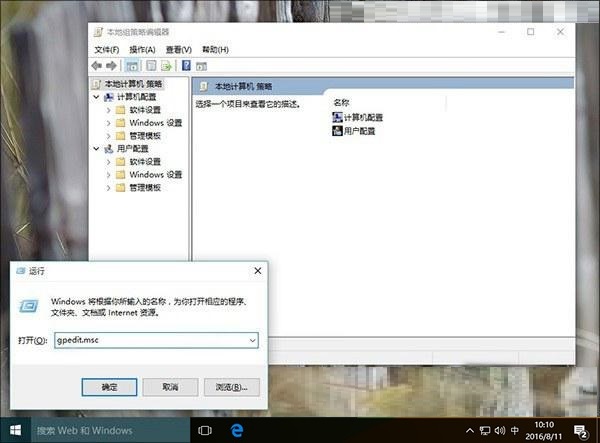Show hidden tray icons chevron
600x443 pixels.
(470, 431)
